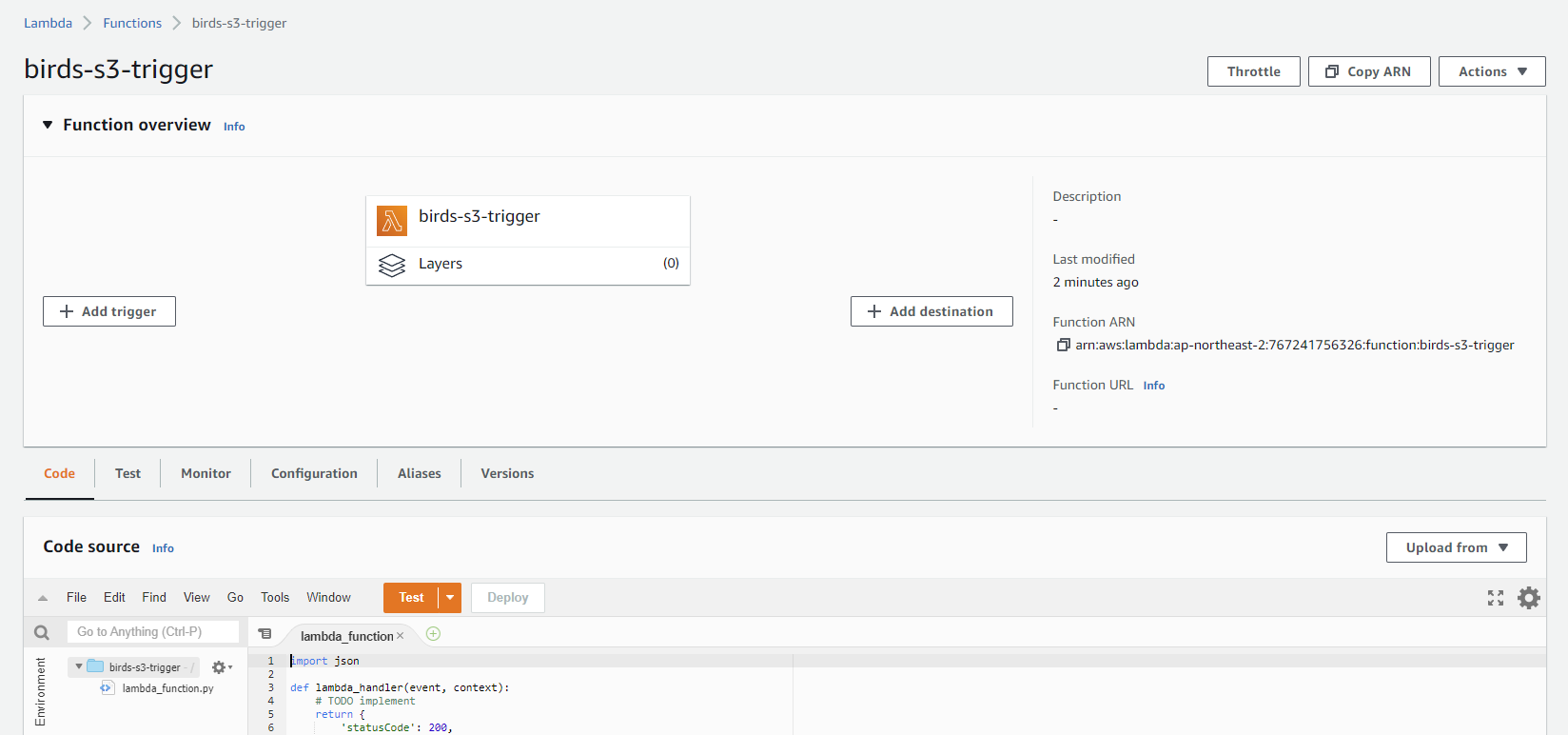Switch to the Aliases tab
Viewport: 1568px width, 735px height.
(x=419, y=473)
